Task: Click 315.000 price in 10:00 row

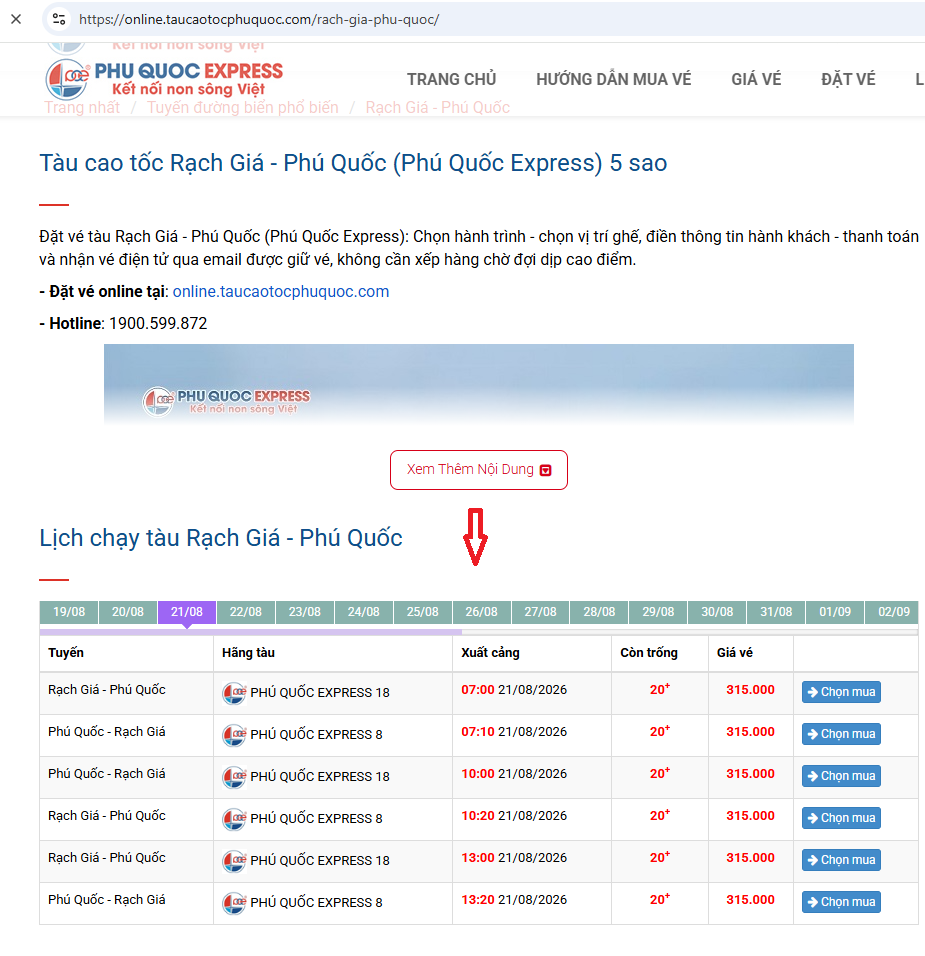Action: tap(750, 774)
